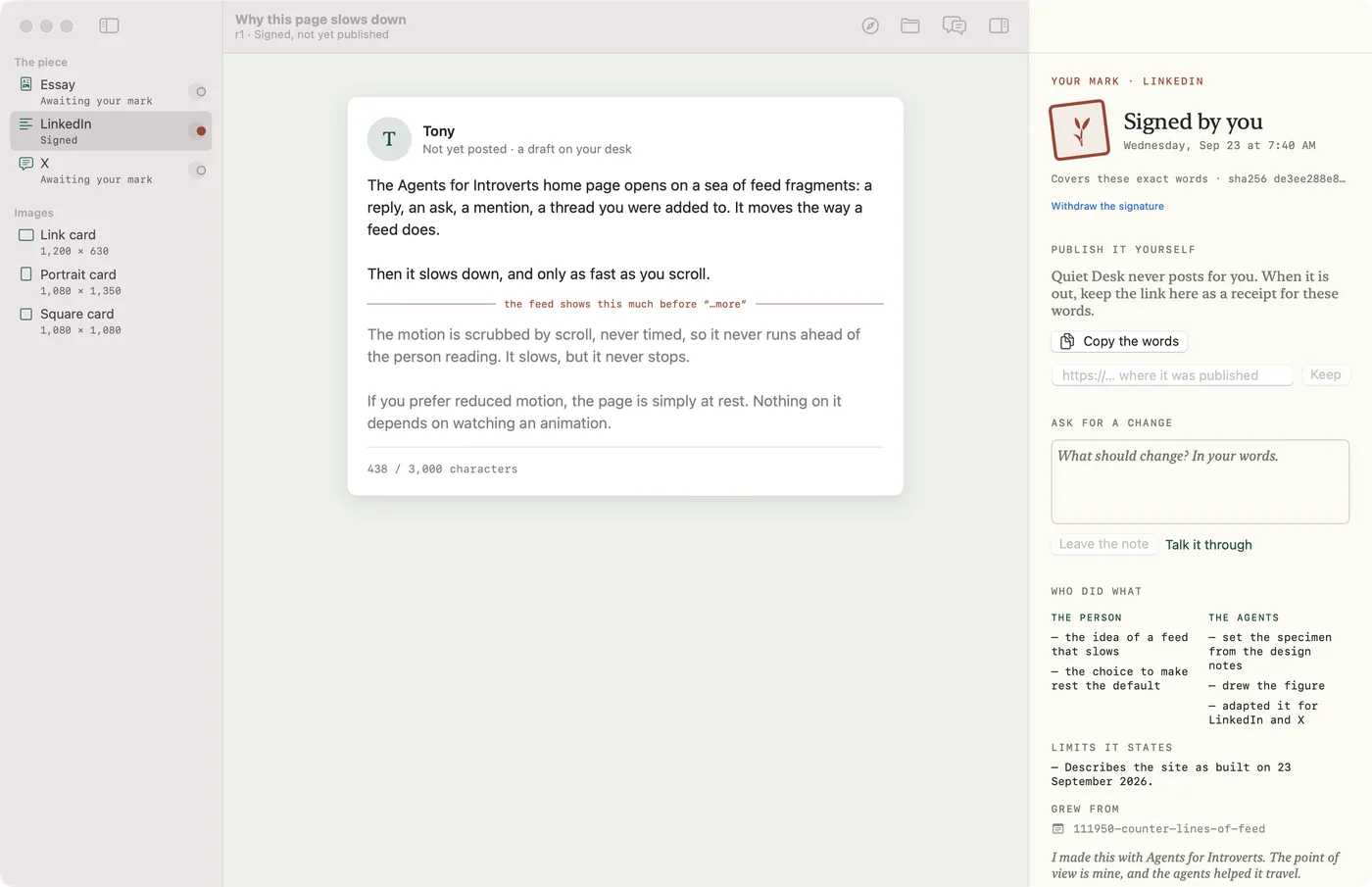Click the 'the feed shows this much' marker
Image resolution: width=1372 pixels, height=887 pixels.
625,304
